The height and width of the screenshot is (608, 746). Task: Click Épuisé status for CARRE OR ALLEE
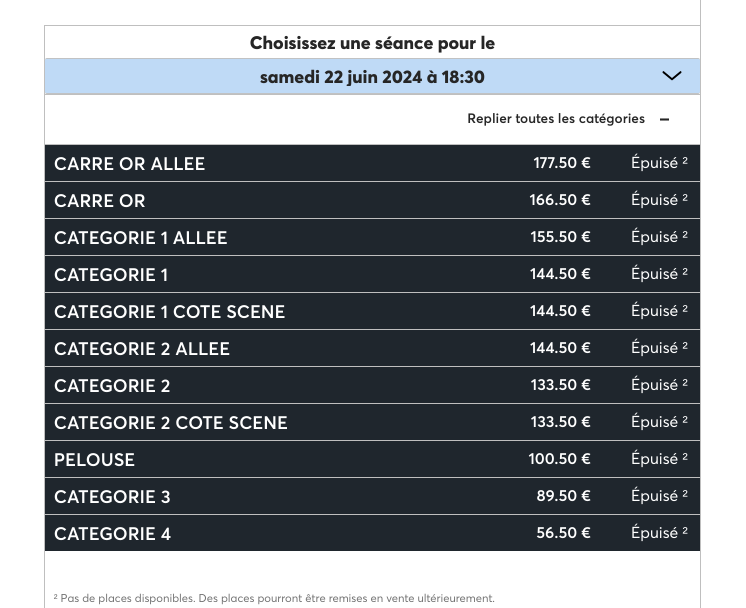pos(659,163)
